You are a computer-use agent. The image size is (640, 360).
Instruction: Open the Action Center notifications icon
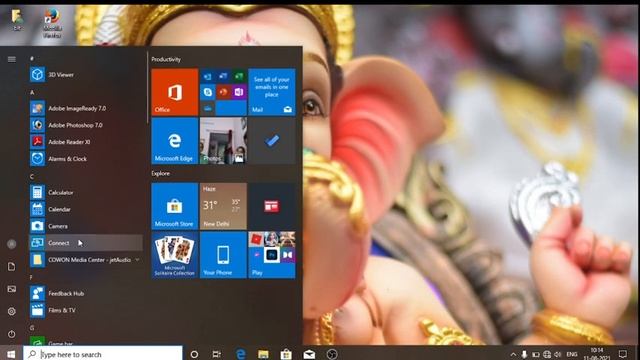pos(623,354)
